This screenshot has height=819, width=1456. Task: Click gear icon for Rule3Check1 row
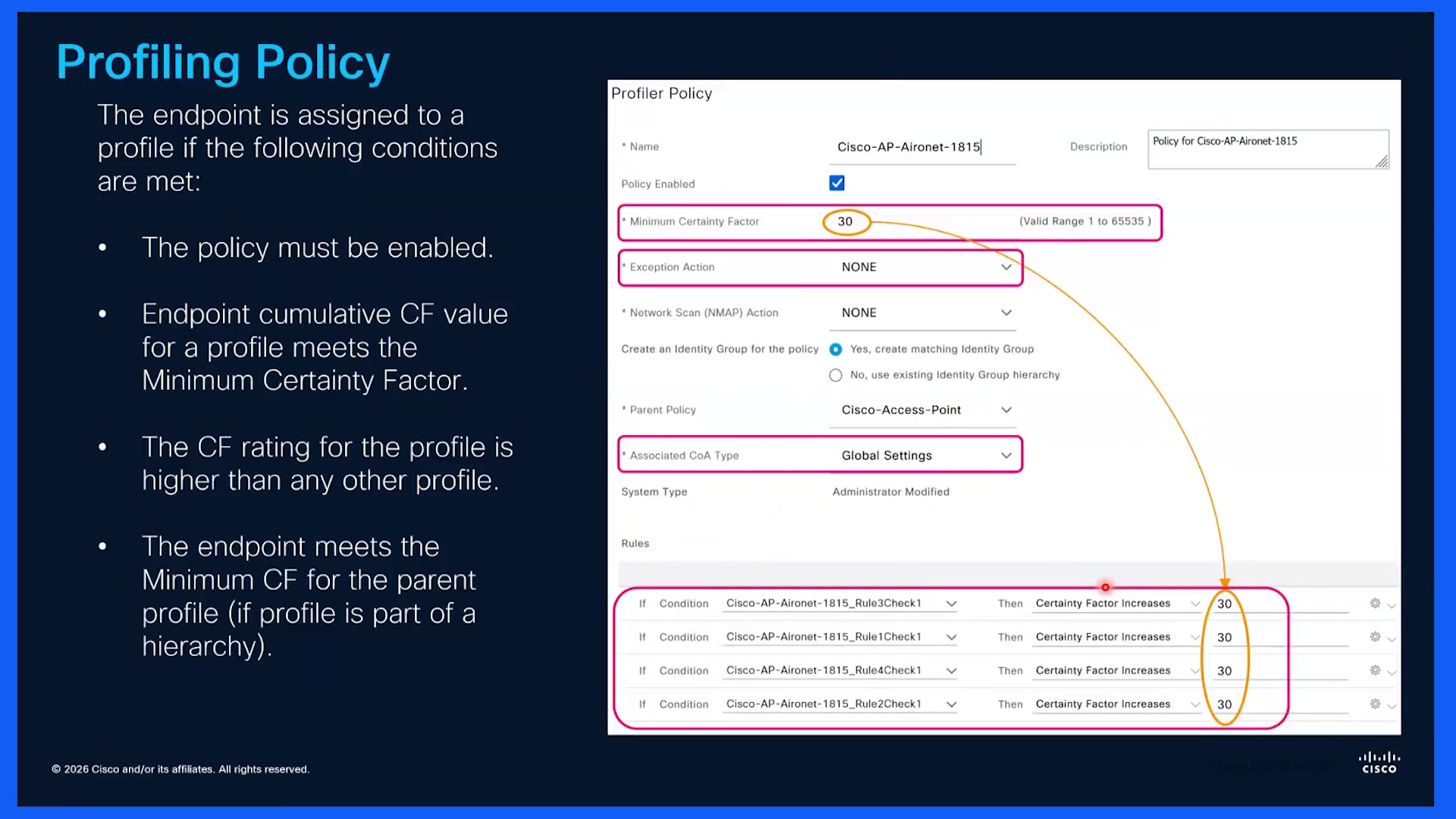point(1375,604)
